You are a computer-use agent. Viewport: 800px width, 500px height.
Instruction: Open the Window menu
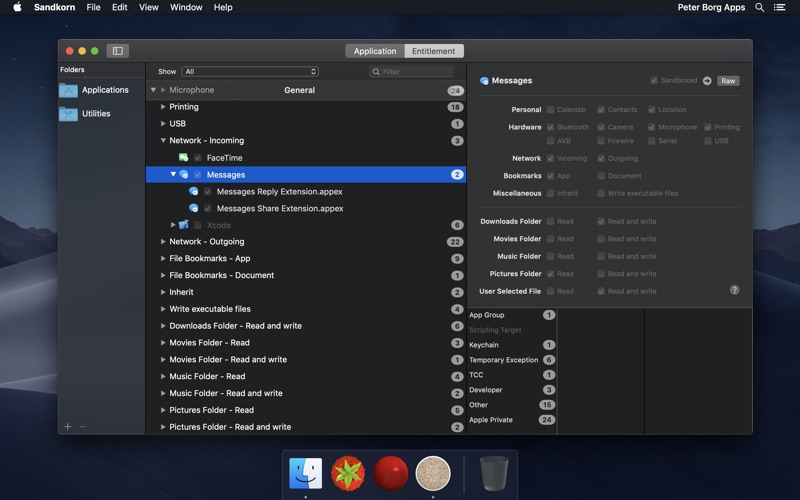pos(186,7)
